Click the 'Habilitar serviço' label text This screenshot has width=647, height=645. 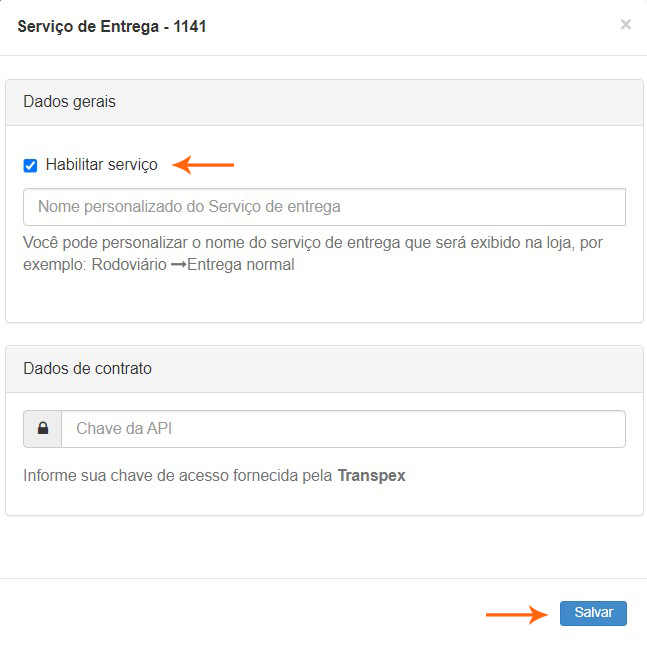click(x=101, y=165)
